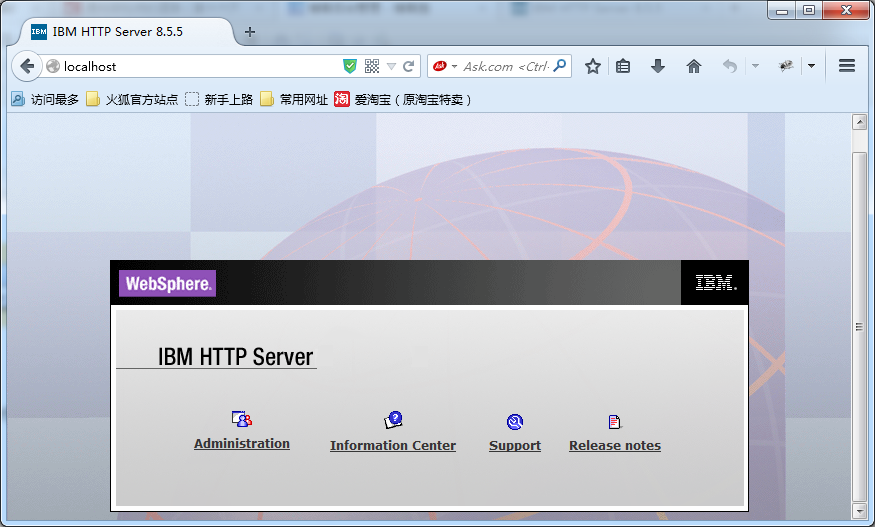Click the bug extension icon in toolbar
Viewport: 875px width, 527px height.
[786, 66]
